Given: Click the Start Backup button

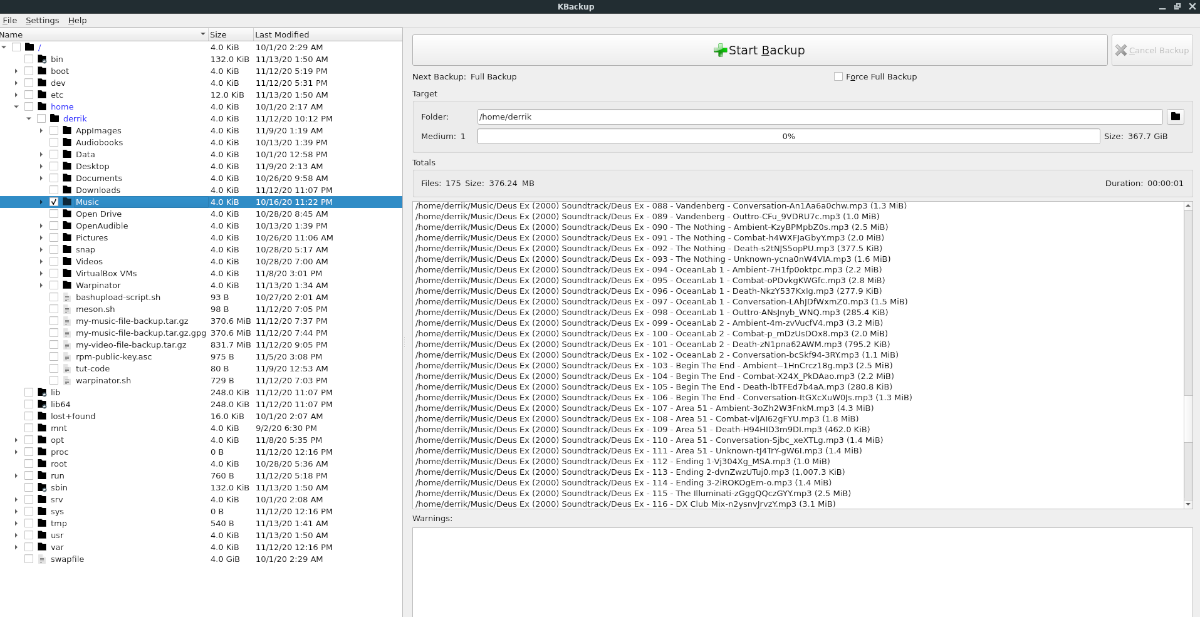Looking at the screenshot, I should (x=759, y=50).
